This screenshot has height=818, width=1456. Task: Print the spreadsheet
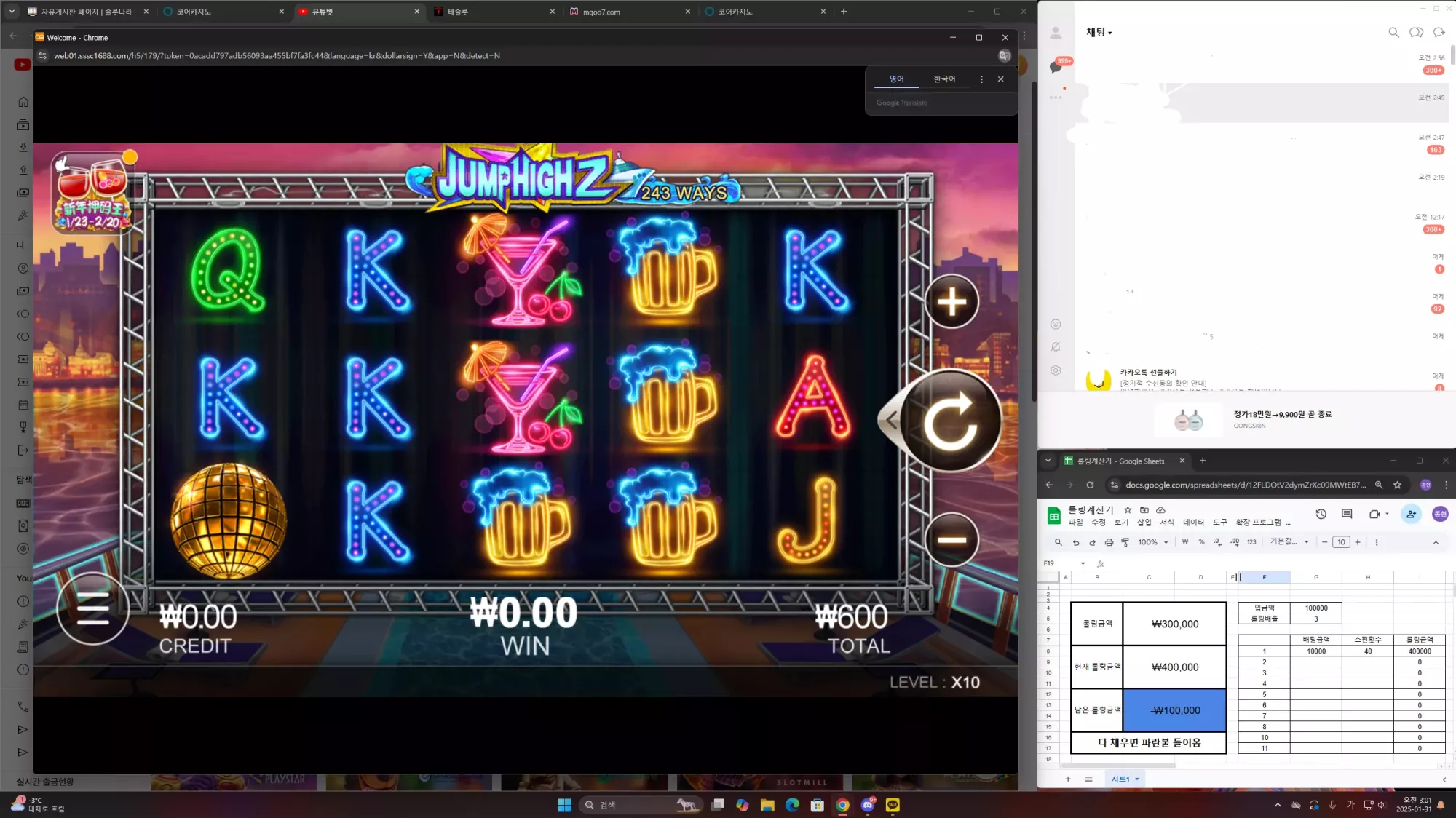pyautogui.click(x=1109, y=542)
